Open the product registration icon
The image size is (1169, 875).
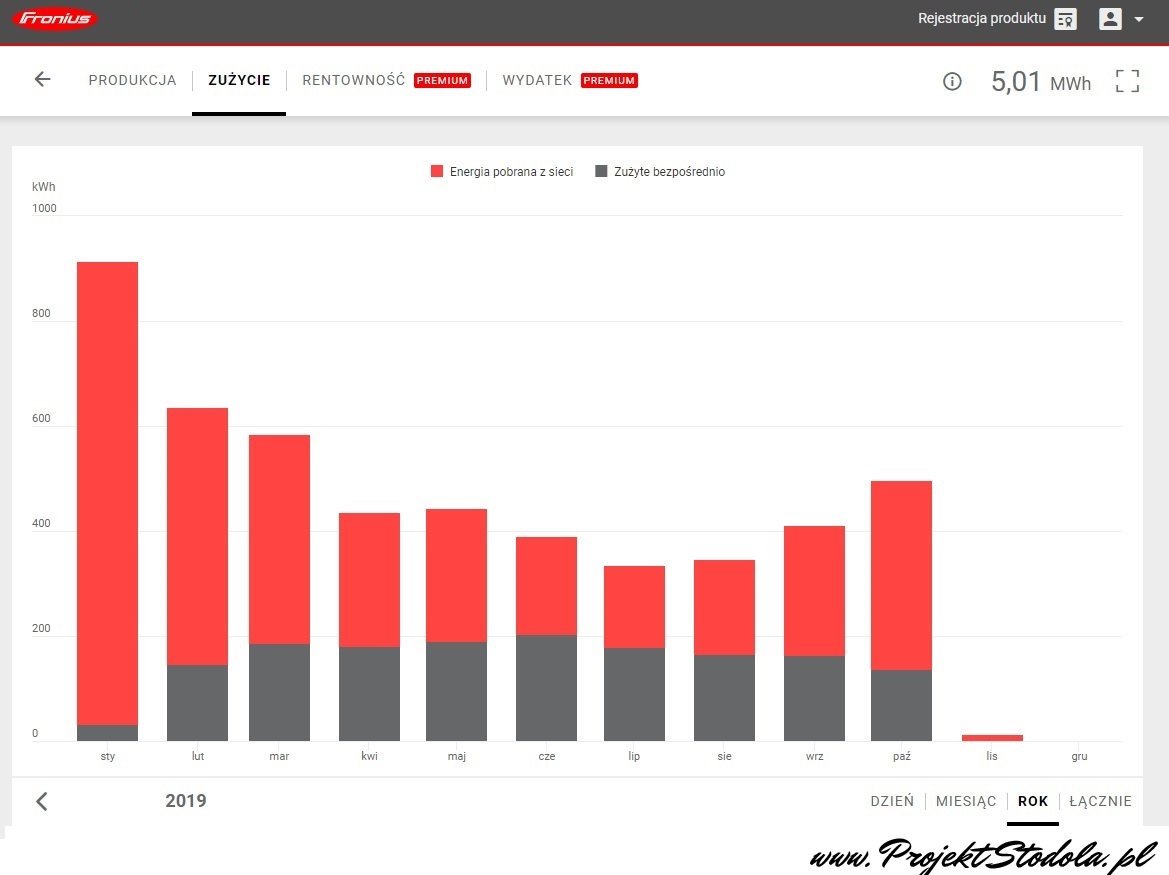pos(1065,19)
